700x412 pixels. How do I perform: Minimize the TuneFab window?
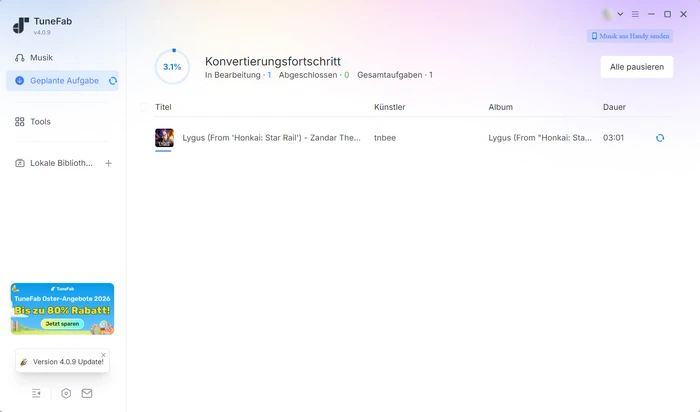(651, 14)
